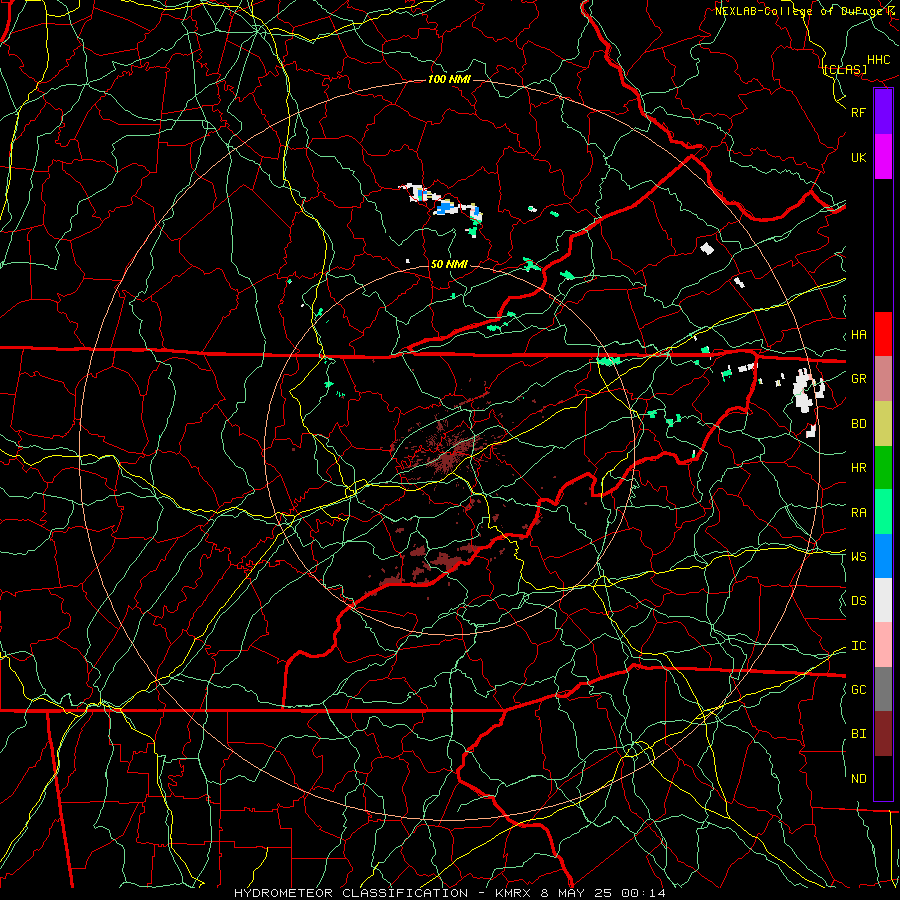Click the large white dry snow echo
The height and width of the screenshot is (900, 900).
click(x=804, y=390)
